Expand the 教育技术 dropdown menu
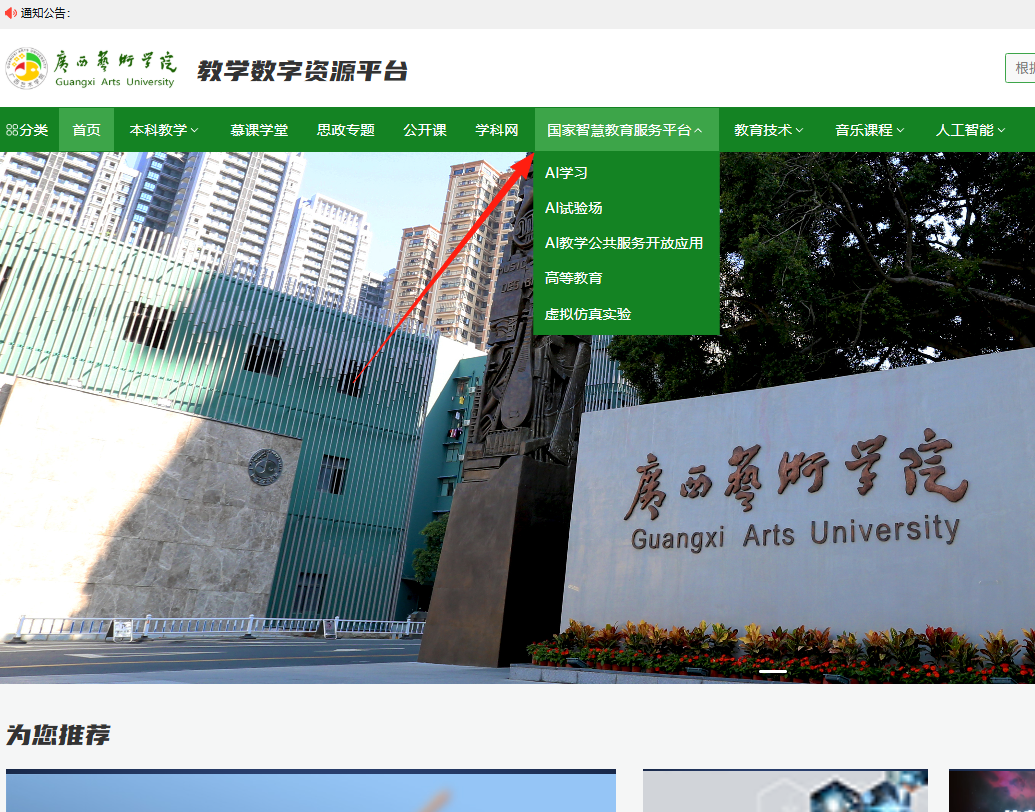Viewport: 1035px width, 812px height. [x=770, y=129]
